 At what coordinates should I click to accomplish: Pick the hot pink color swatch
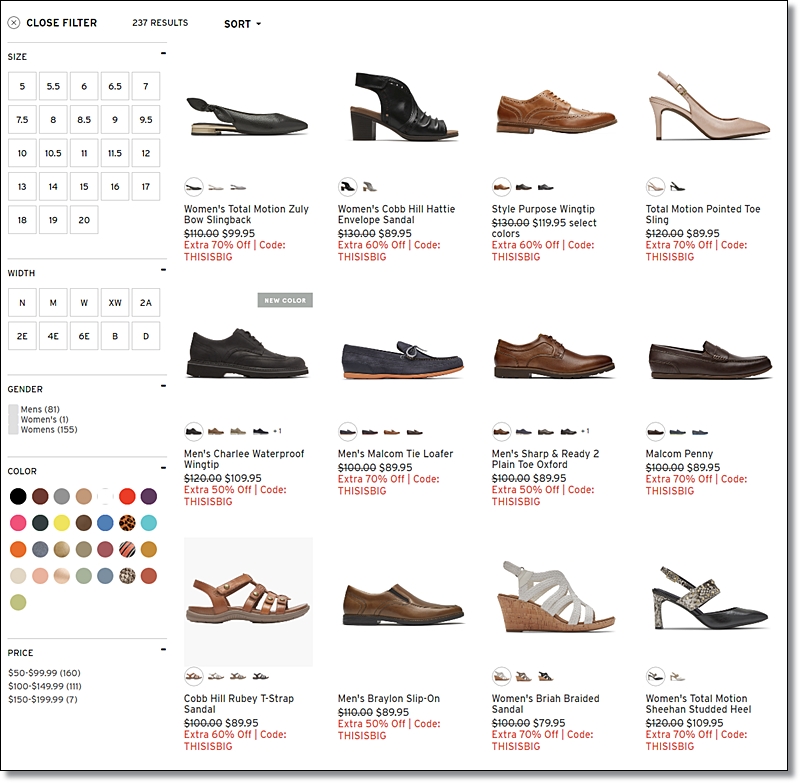tap(18, 523)
